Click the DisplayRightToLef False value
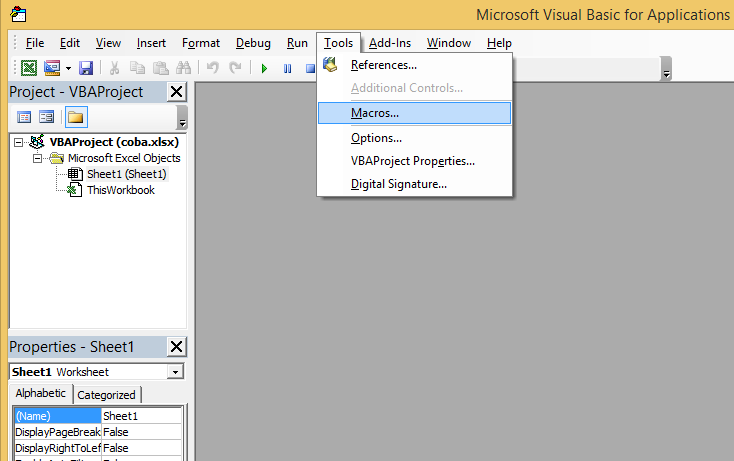 141,448
